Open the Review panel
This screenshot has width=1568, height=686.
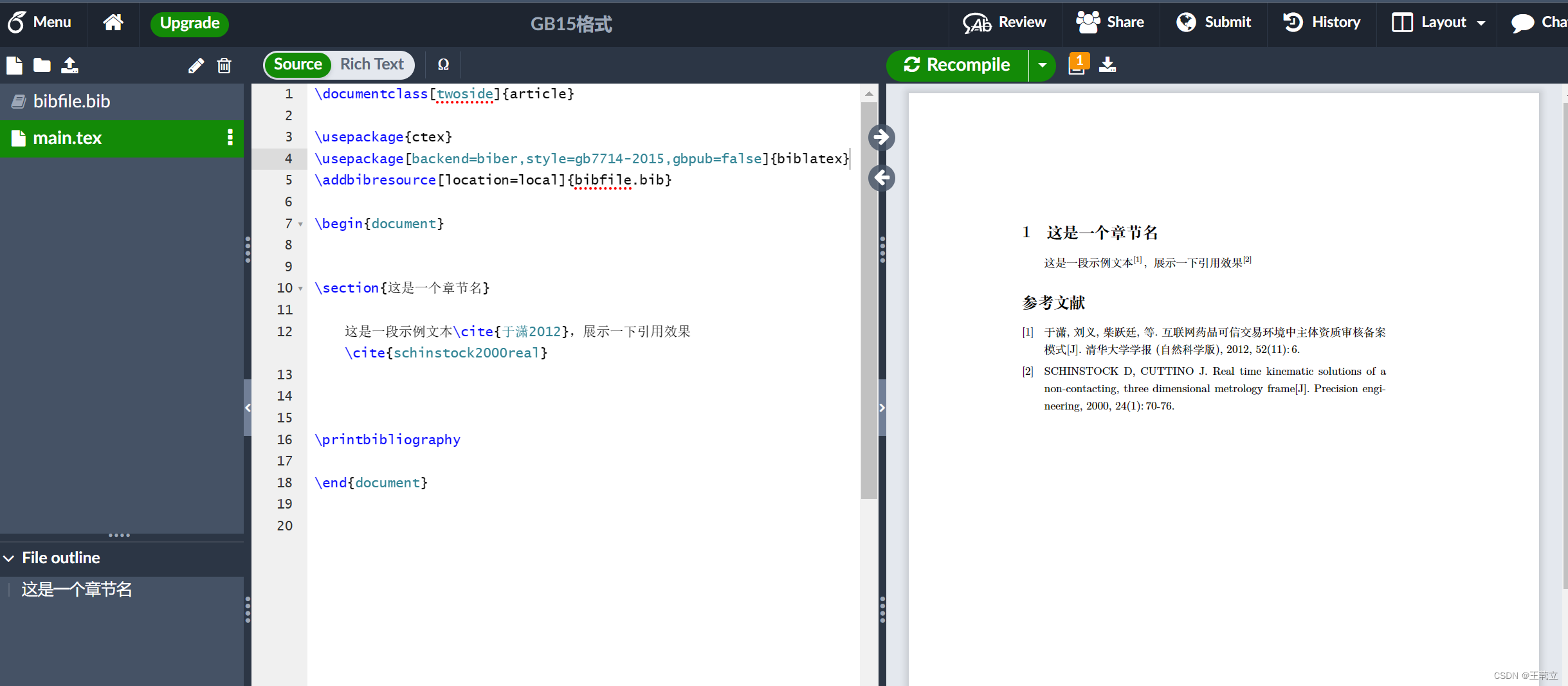click(x=1005, y=23)
